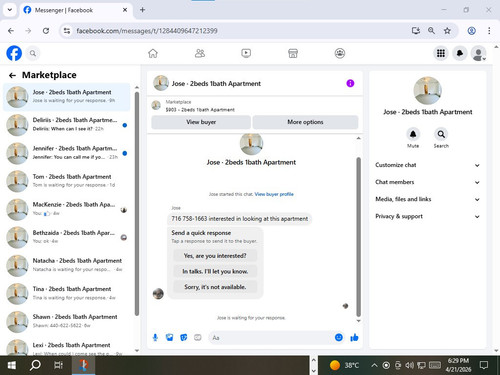Open the Windows notification center icon

[x=484, y=365]
